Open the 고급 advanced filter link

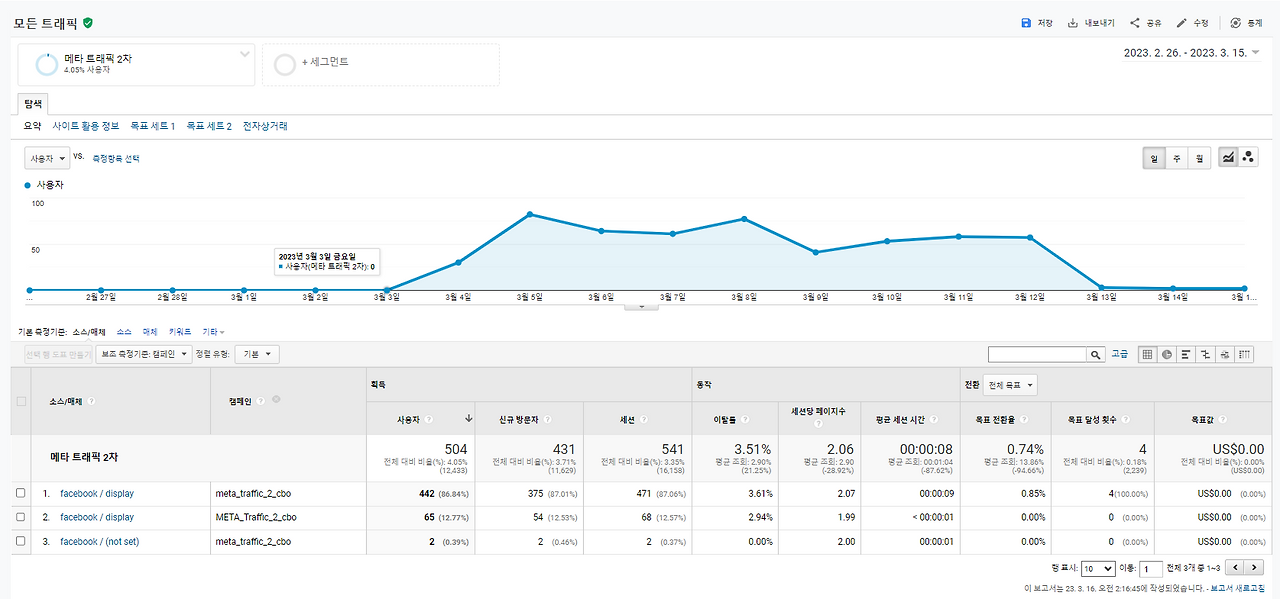pos(1120,354)
